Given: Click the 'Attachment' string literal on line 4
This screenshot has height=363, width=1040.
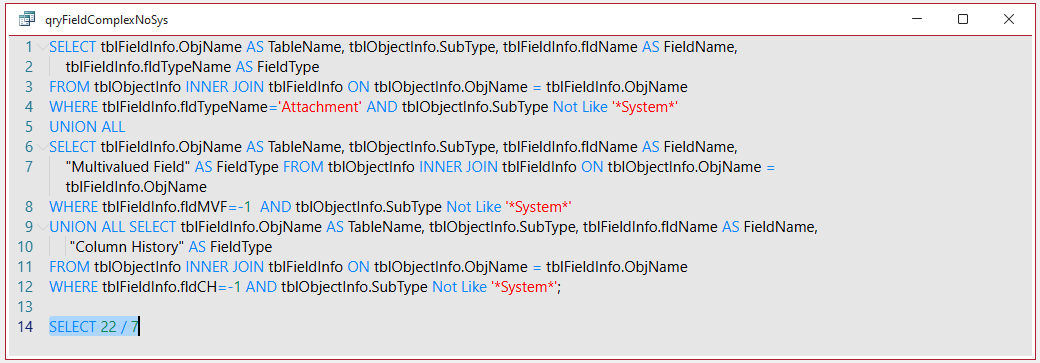Looking at the screenshot, I should click(x=320, y=107).
